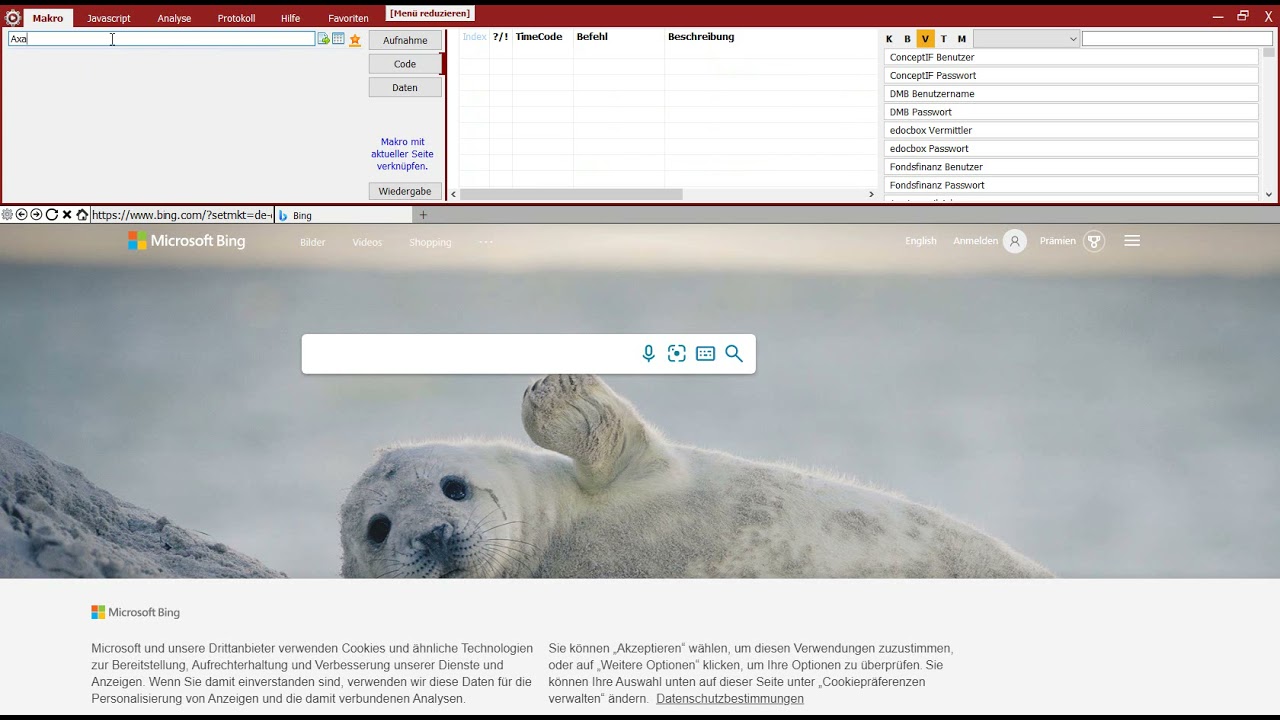Click the Menü reduzieren label
Viewport: 1280px width, 720px height.
(430, 13)
